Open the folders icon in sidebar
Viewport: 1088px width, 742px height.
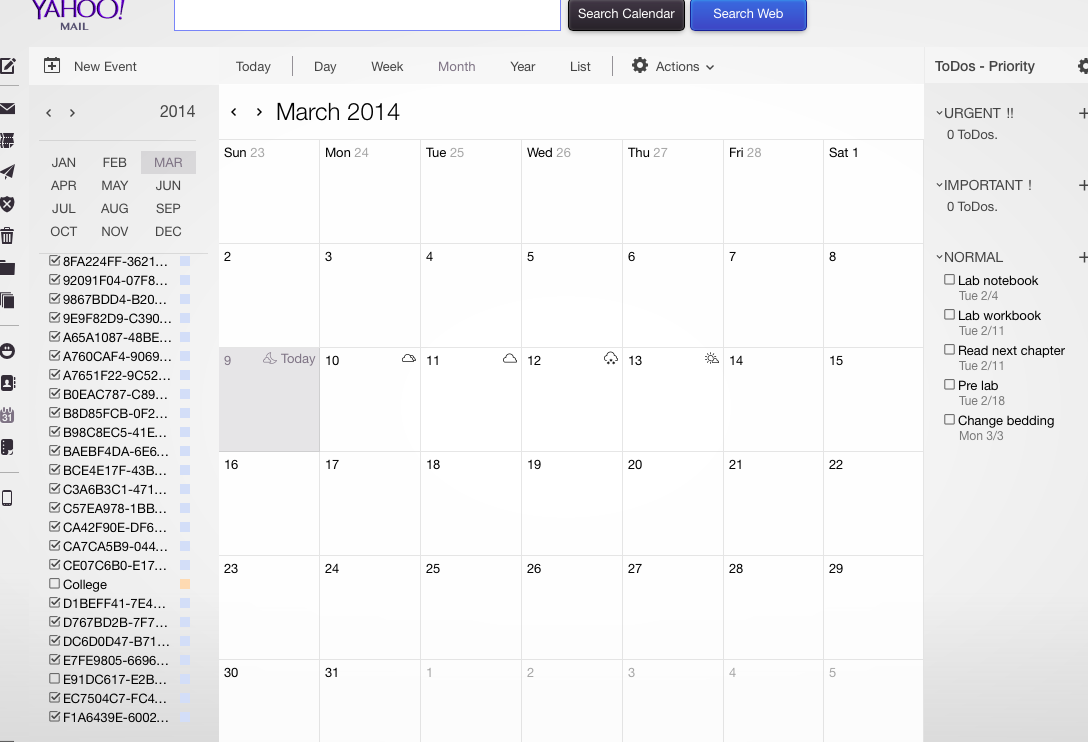click(x=8, y=268)
